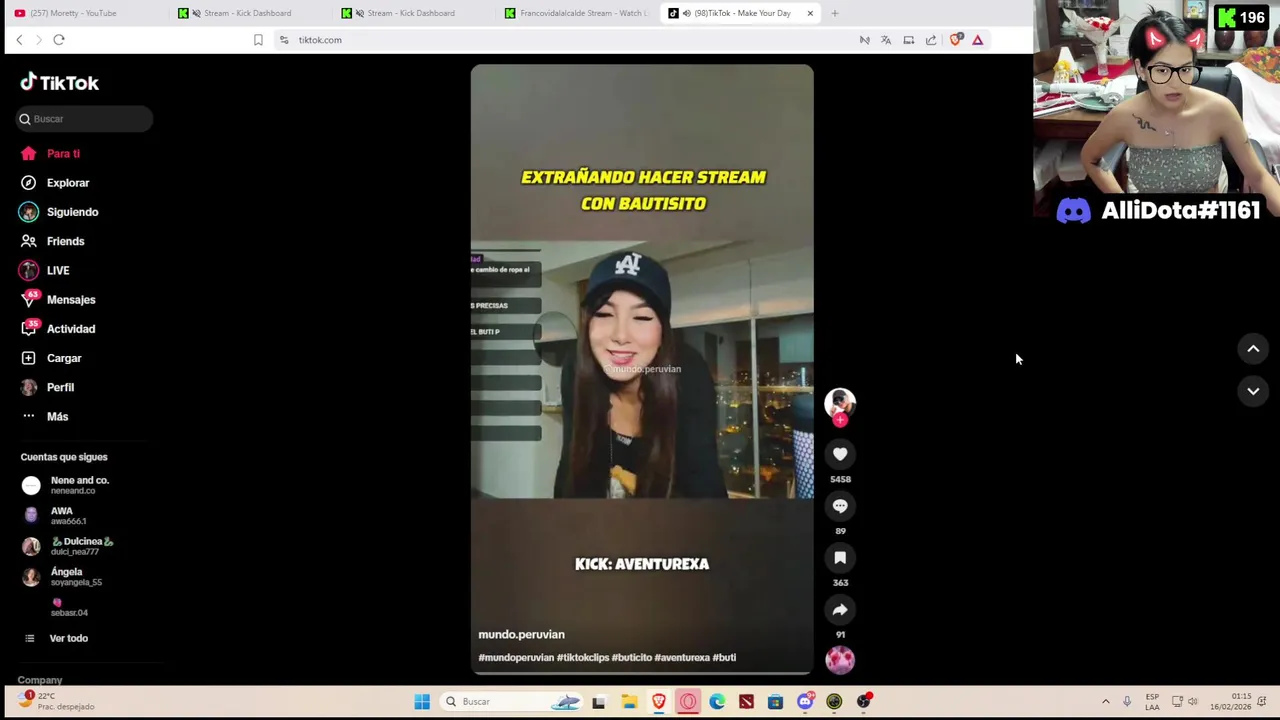Open Brave Rewards triangle icon
Screen dimensions: 1280x720
pyautogui.click(x=978, y=40)
